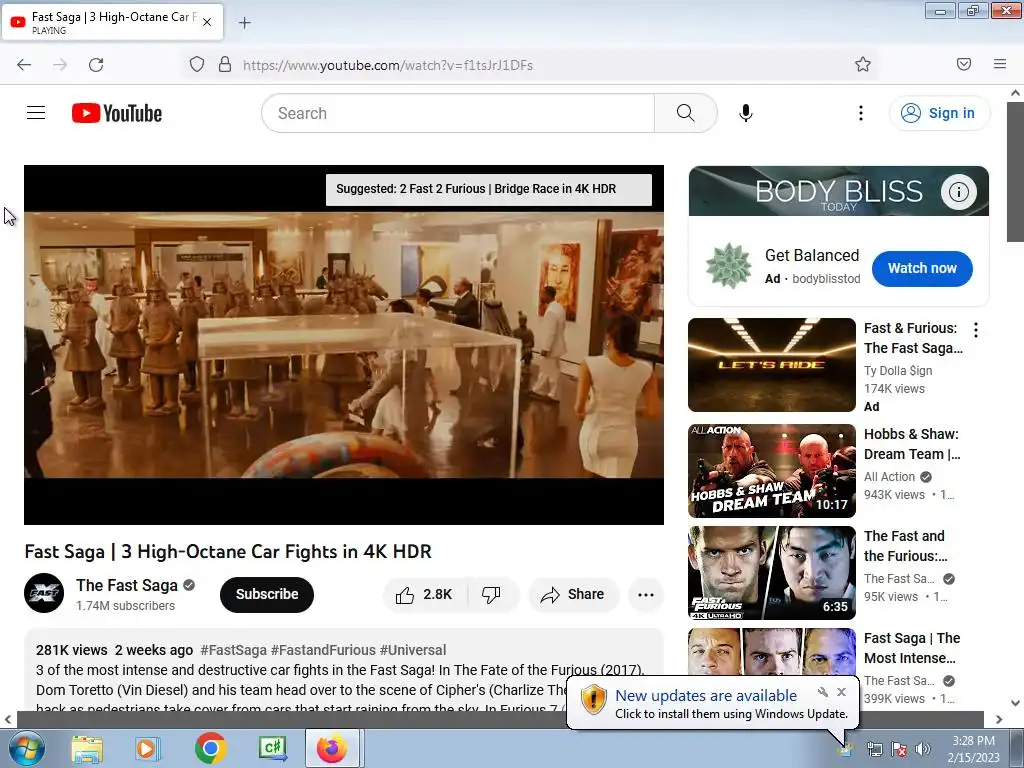Click the search magnifier button
Screen dimensions: 1024x768
pos(686,113)
